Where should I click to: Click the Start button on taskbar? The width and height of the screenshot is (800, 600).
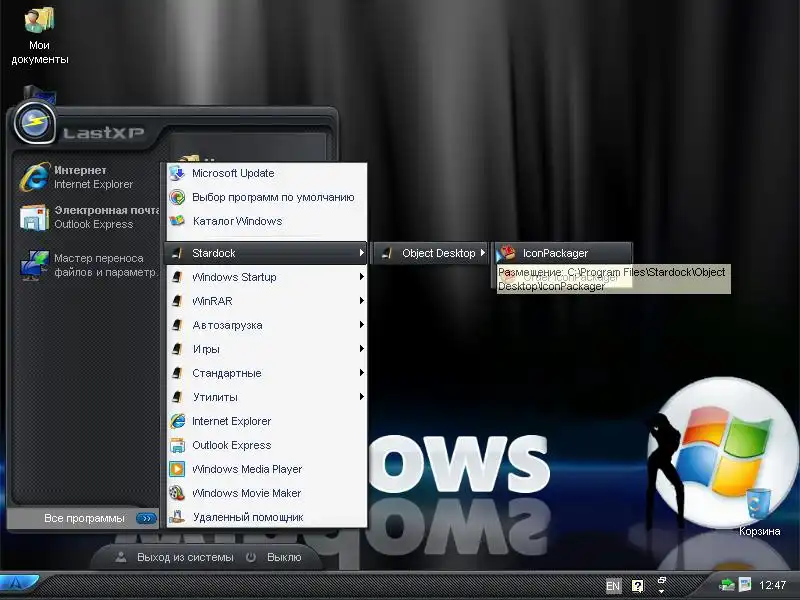click(x=18, y=583)
